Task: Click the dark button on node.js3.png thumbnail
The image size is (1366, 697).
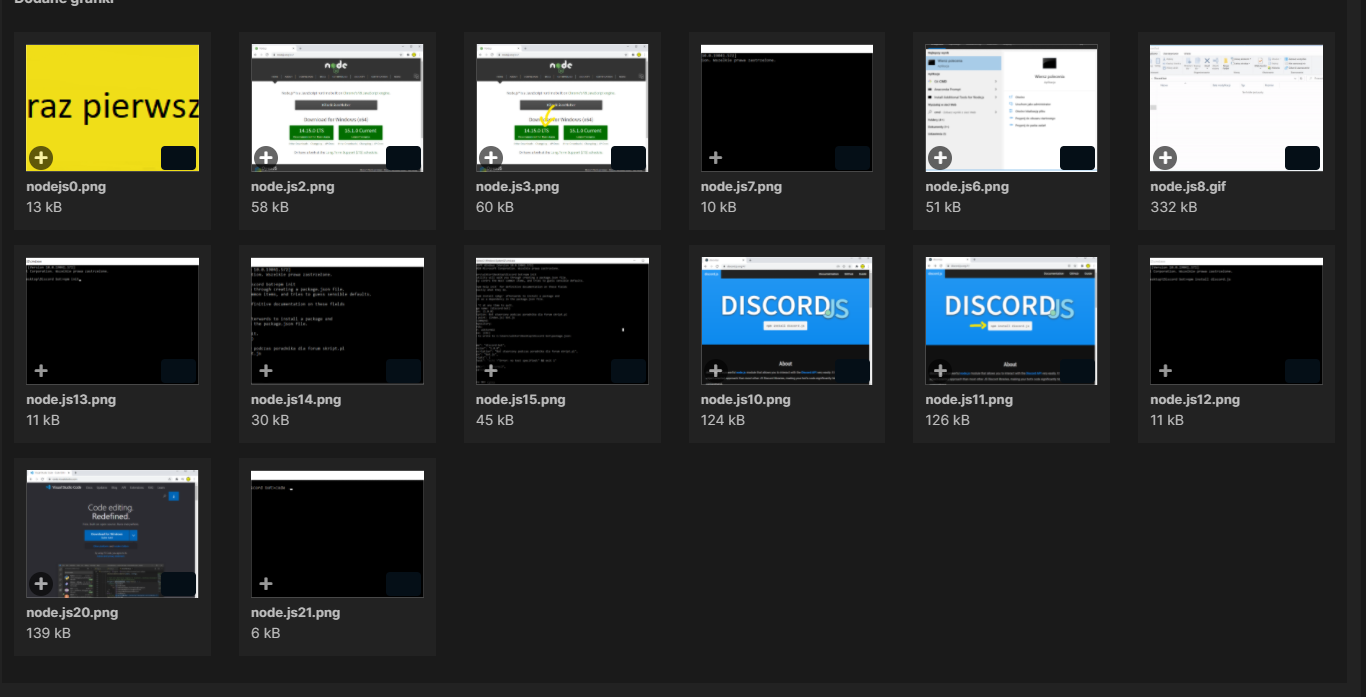Action: [628, 158]
